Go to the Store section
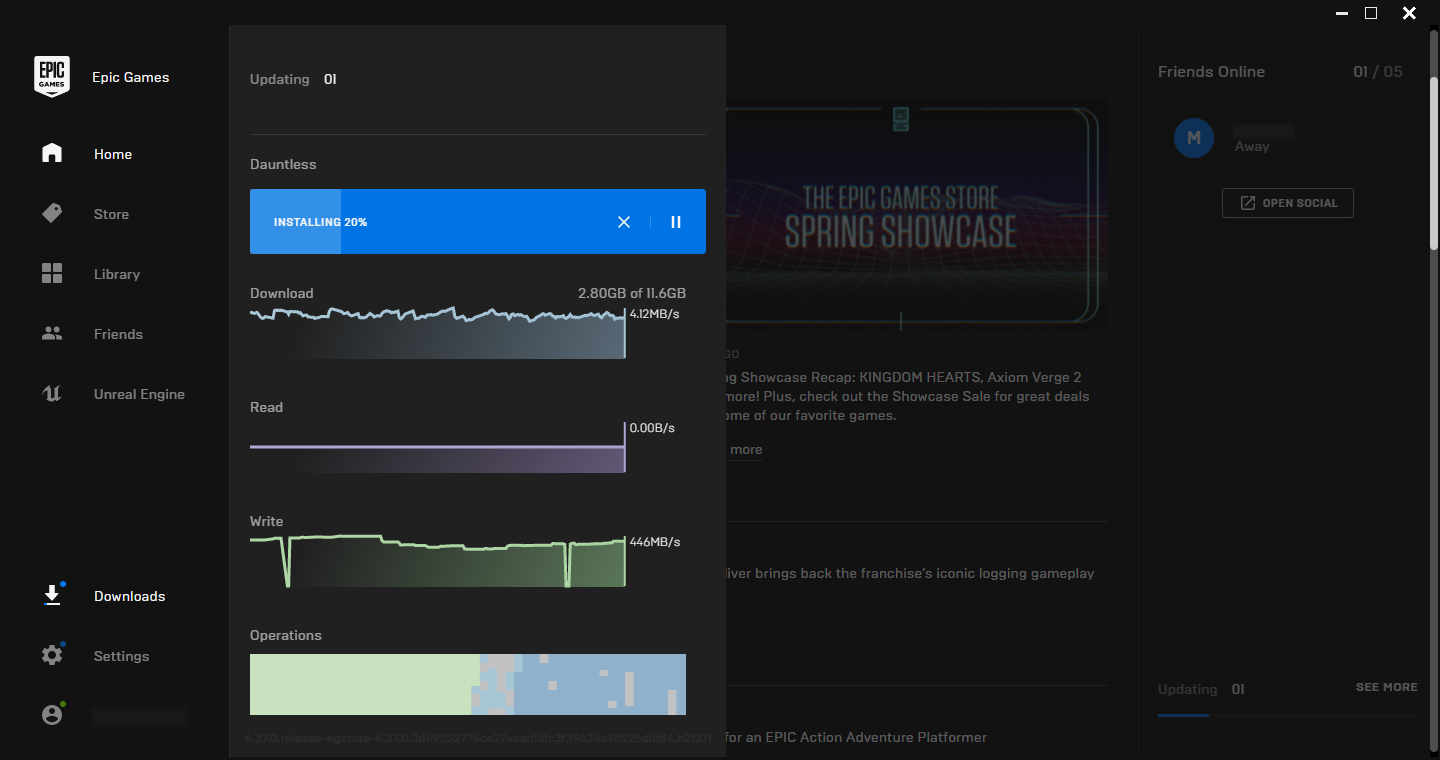 111,214
